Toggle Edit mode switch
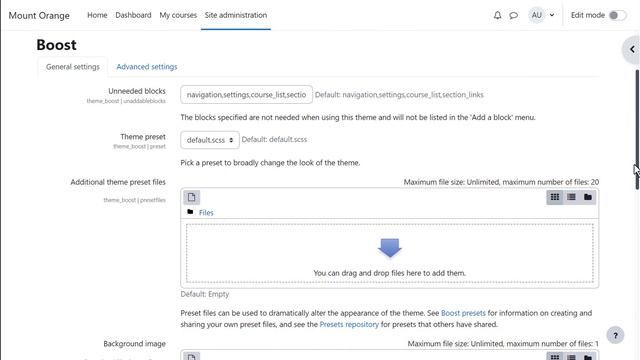Screen dimensions: 640x360 [x=617, y=16]
